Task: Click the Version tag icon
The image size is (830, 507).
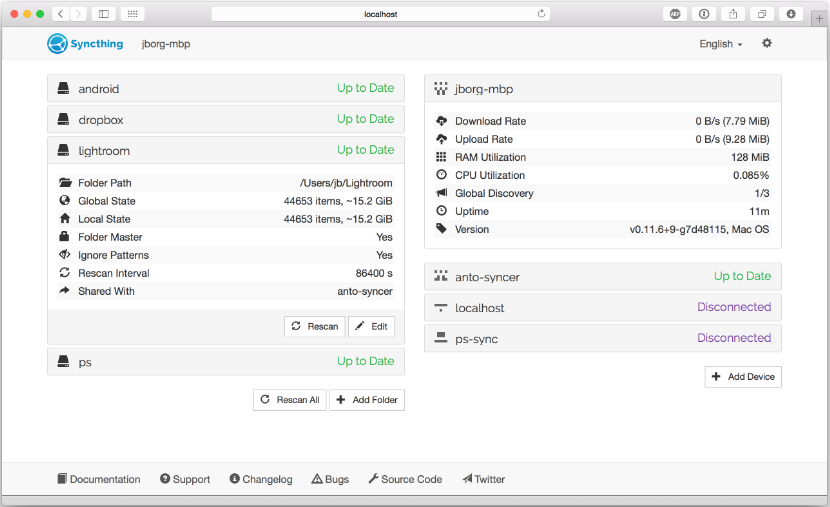Action: tap(441, 229)
